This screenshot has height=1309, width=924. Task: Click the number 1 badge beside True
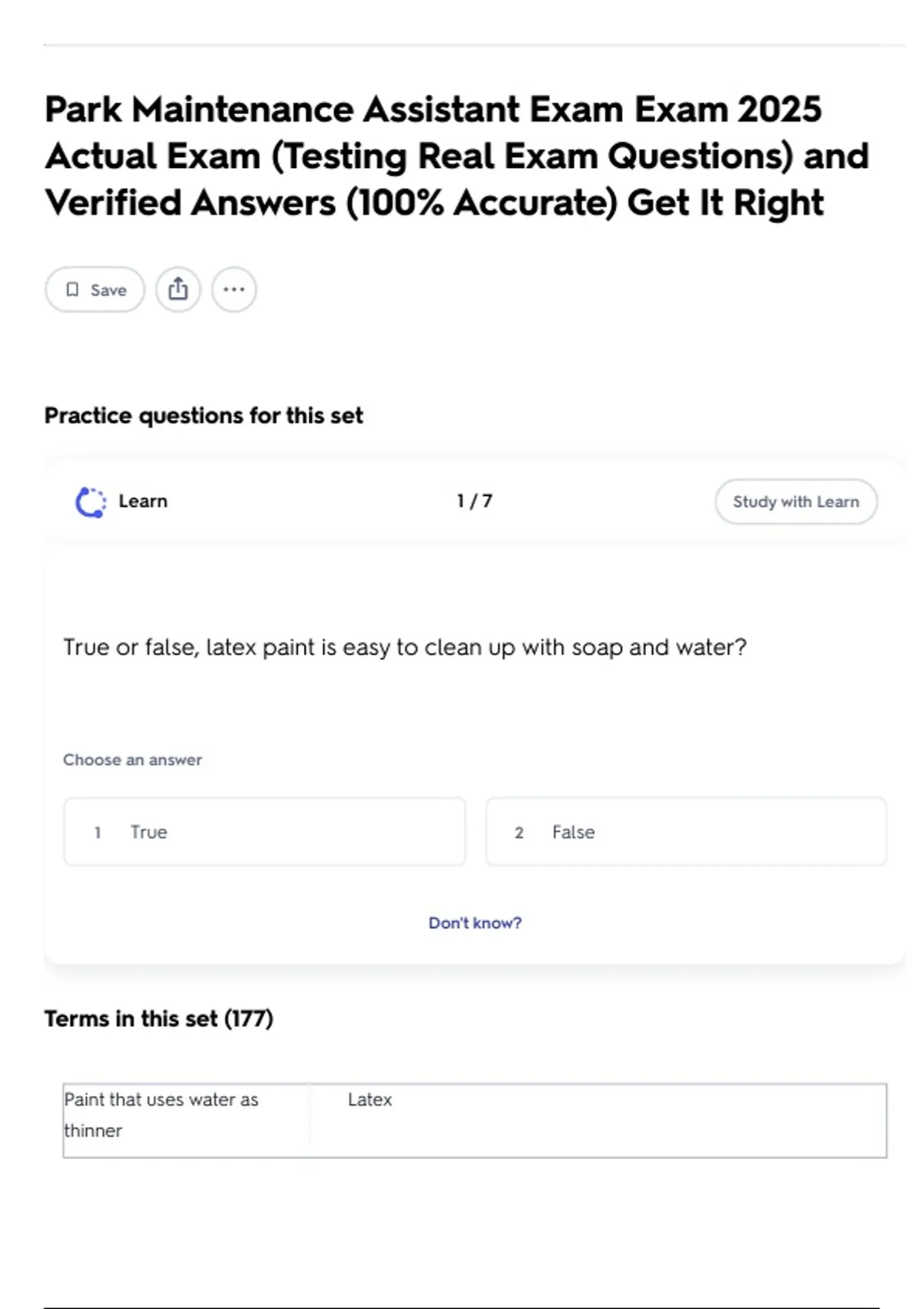point(98,832)
